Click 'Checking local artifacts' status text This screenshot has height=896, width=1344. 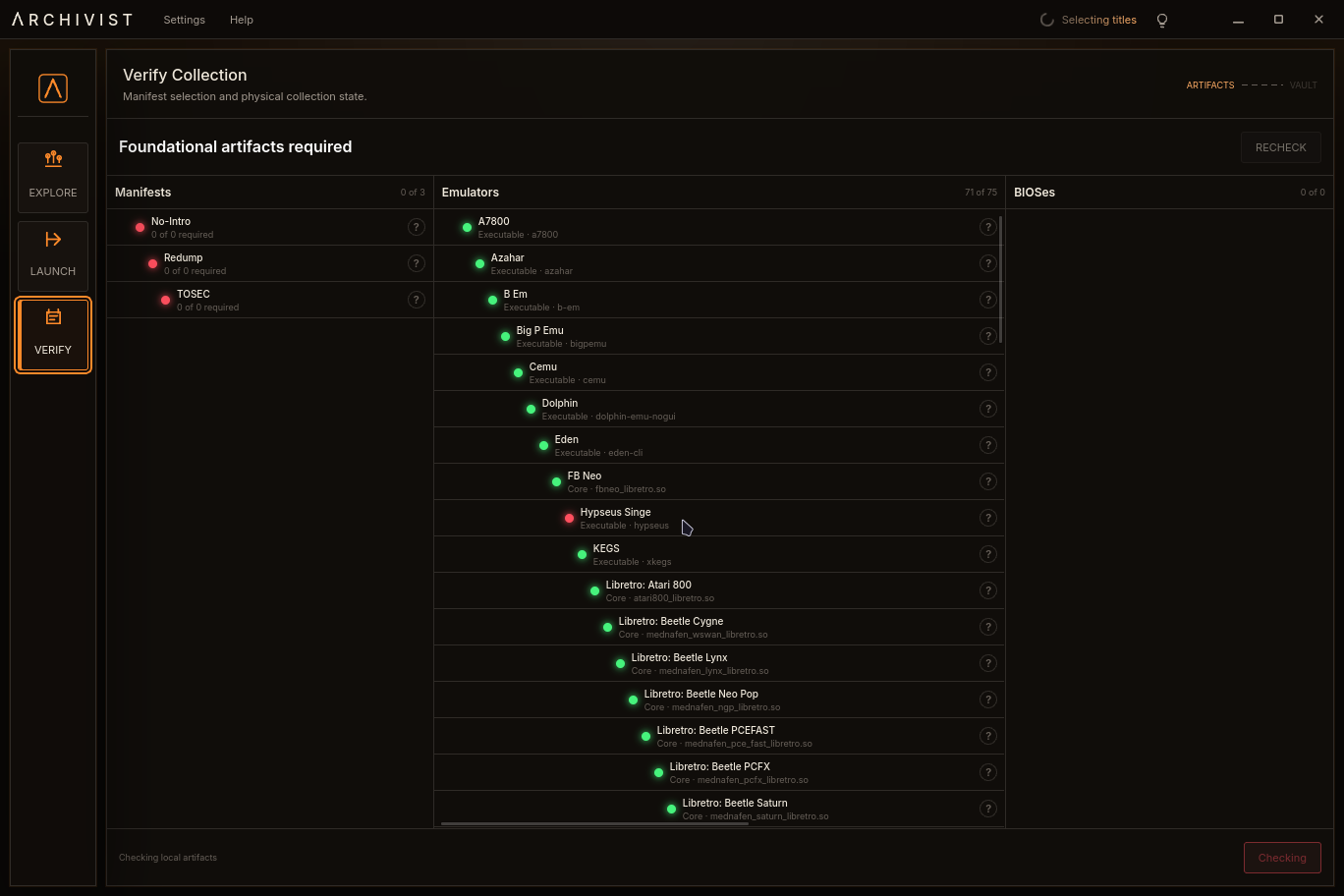click(x=168, y=858)
